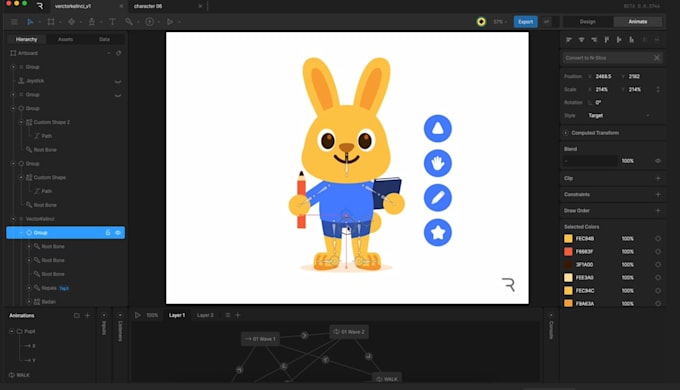Align selection to horizontal center
This screenshot has width=680, height=390.
(581, 39)
